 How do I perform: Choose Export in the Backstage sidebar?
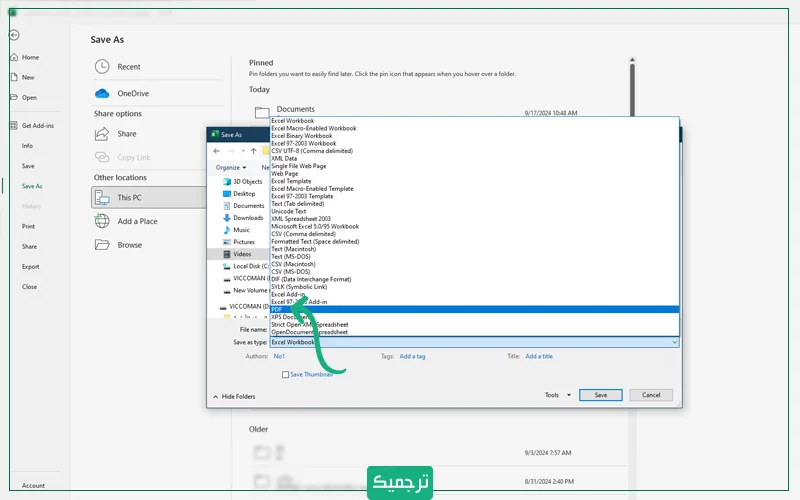(x=30, y=267)
